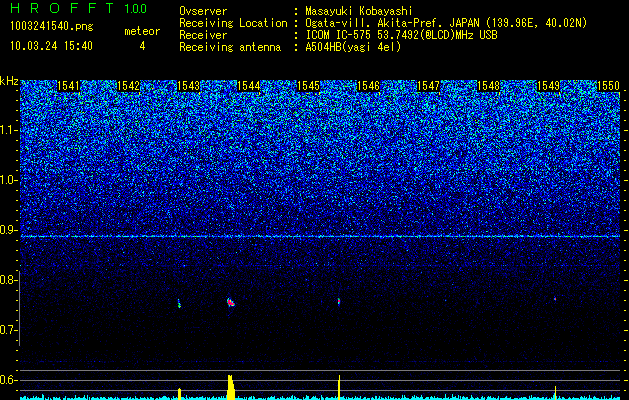Click the 0.9 kHz axis label
Screen dimensions: 629x400
(x=7, y=230)
